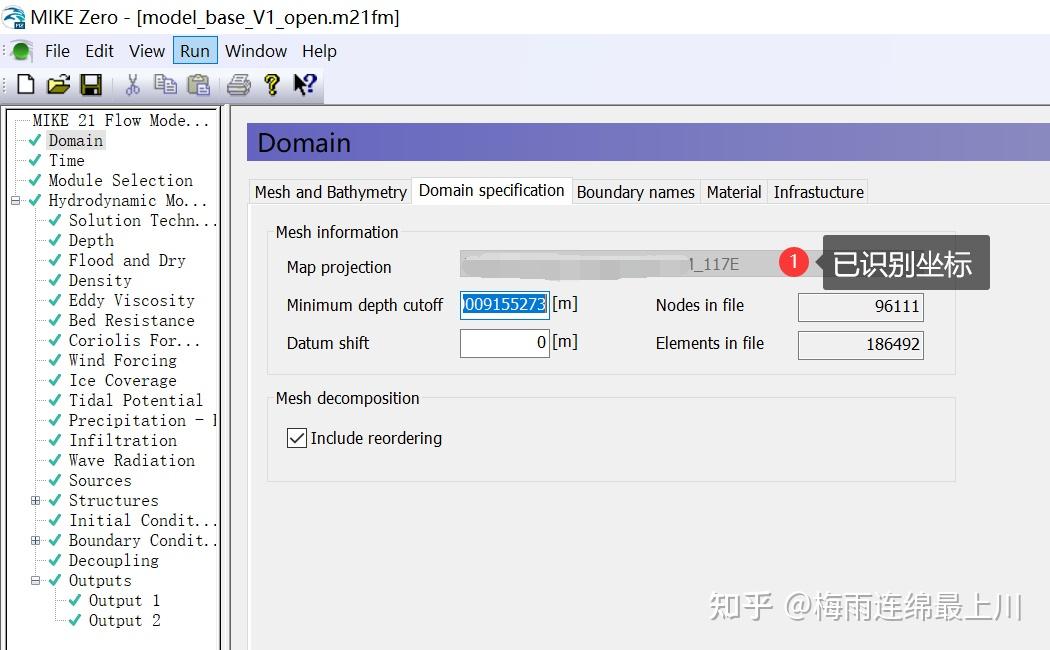Open the Infrastucture tab
Viewport: 1050px width, 650px height.
point(818,192)
